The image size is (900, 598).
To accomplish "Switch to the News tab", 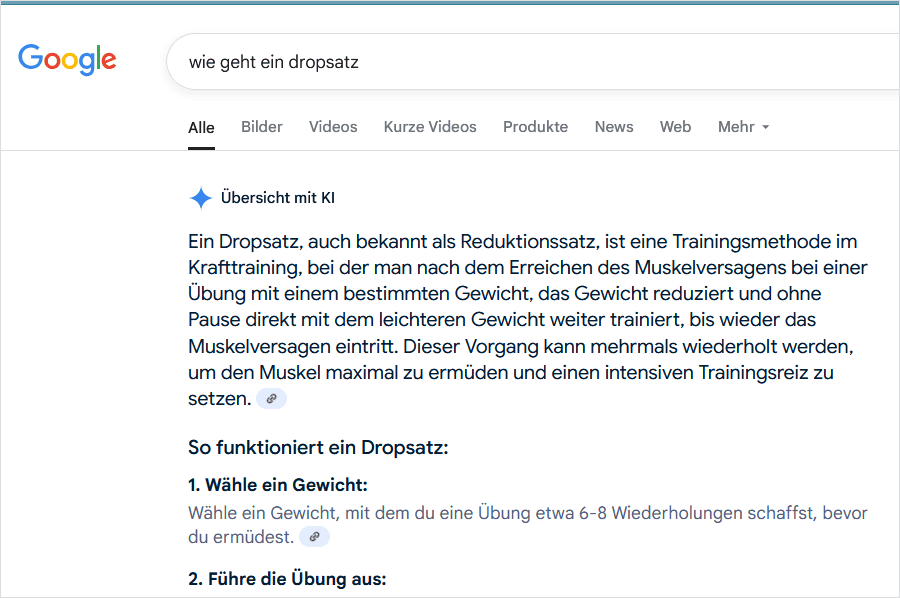I will (x=614, y=127).
